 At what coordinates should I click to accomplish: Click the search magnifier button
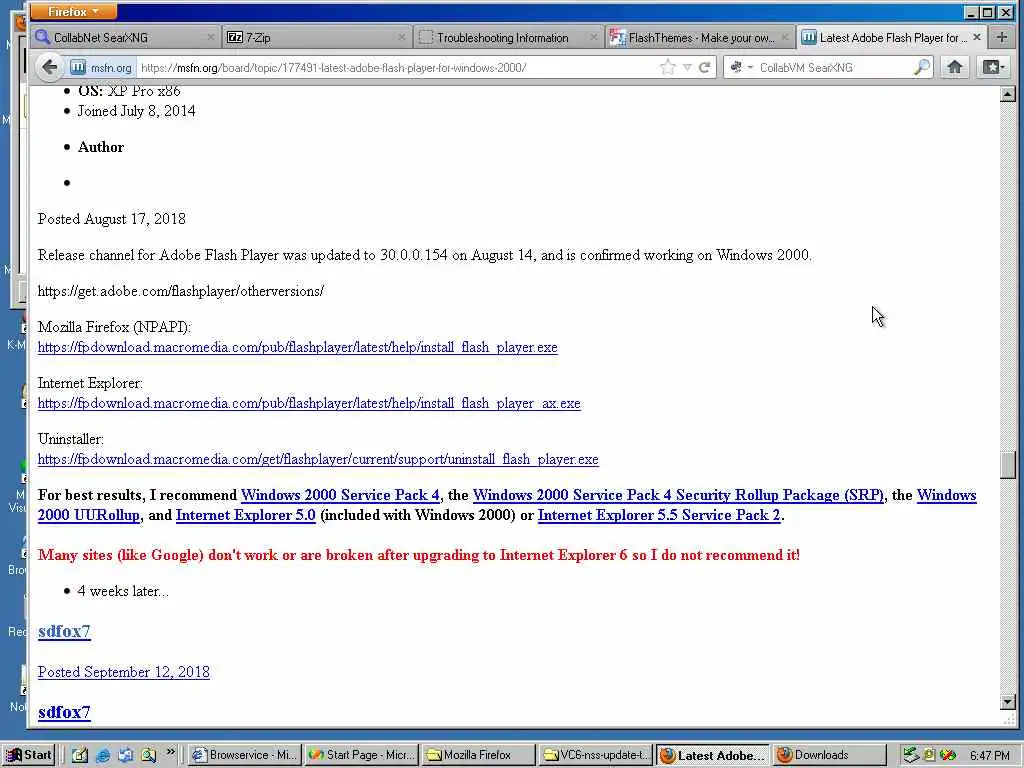[x=921, y=67]
